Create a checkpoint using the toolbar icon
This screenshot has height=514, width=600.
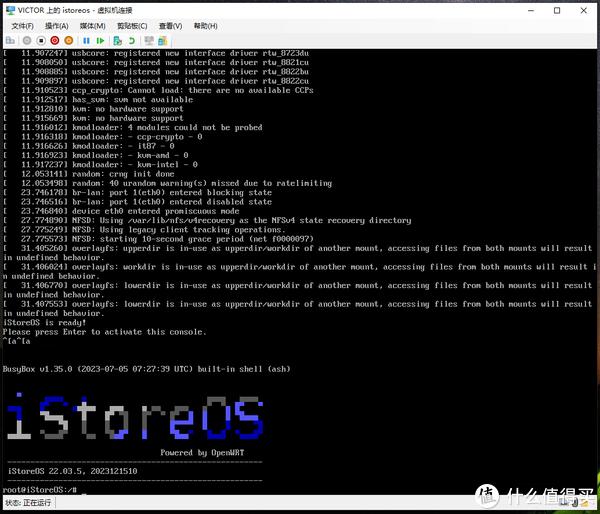click(x=117, y=41)
